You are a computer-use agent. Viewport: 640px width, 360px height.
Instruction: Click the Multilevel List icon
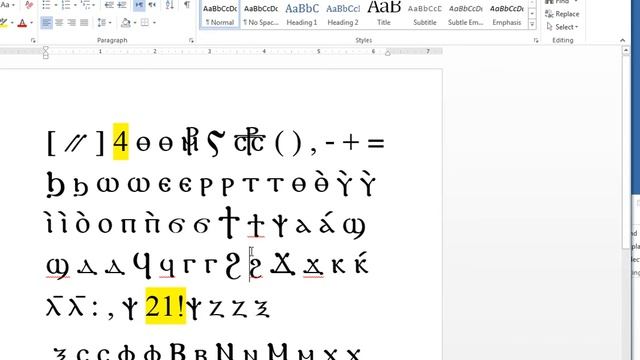85,5
